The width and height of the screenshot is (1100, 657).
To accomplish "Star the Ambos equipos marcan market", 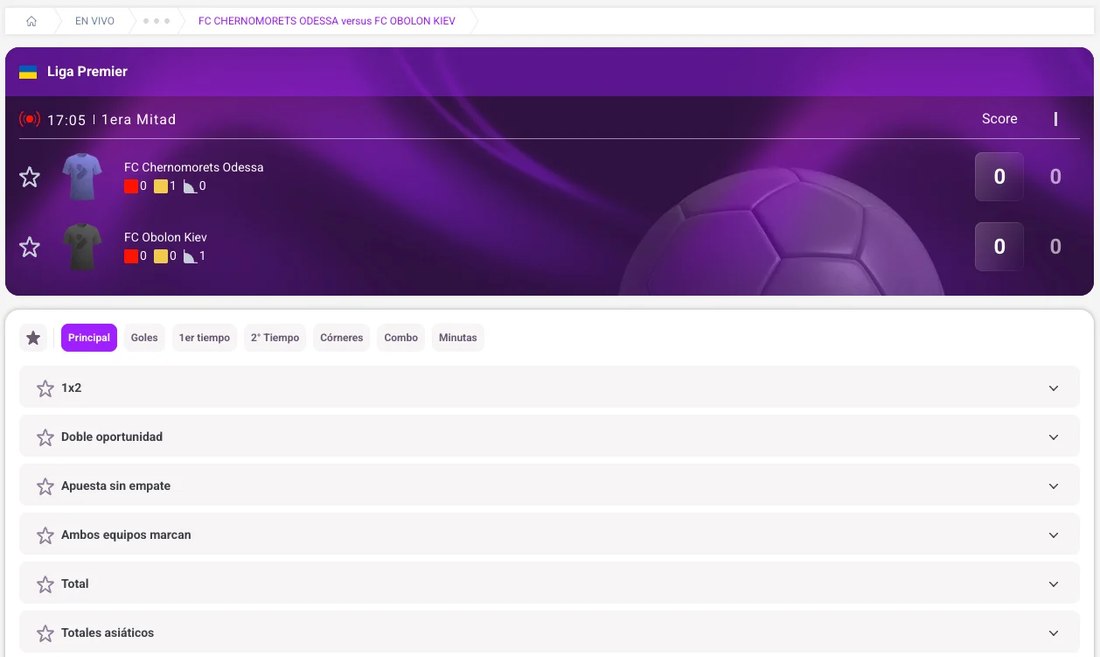I will [x=46, y=536].
